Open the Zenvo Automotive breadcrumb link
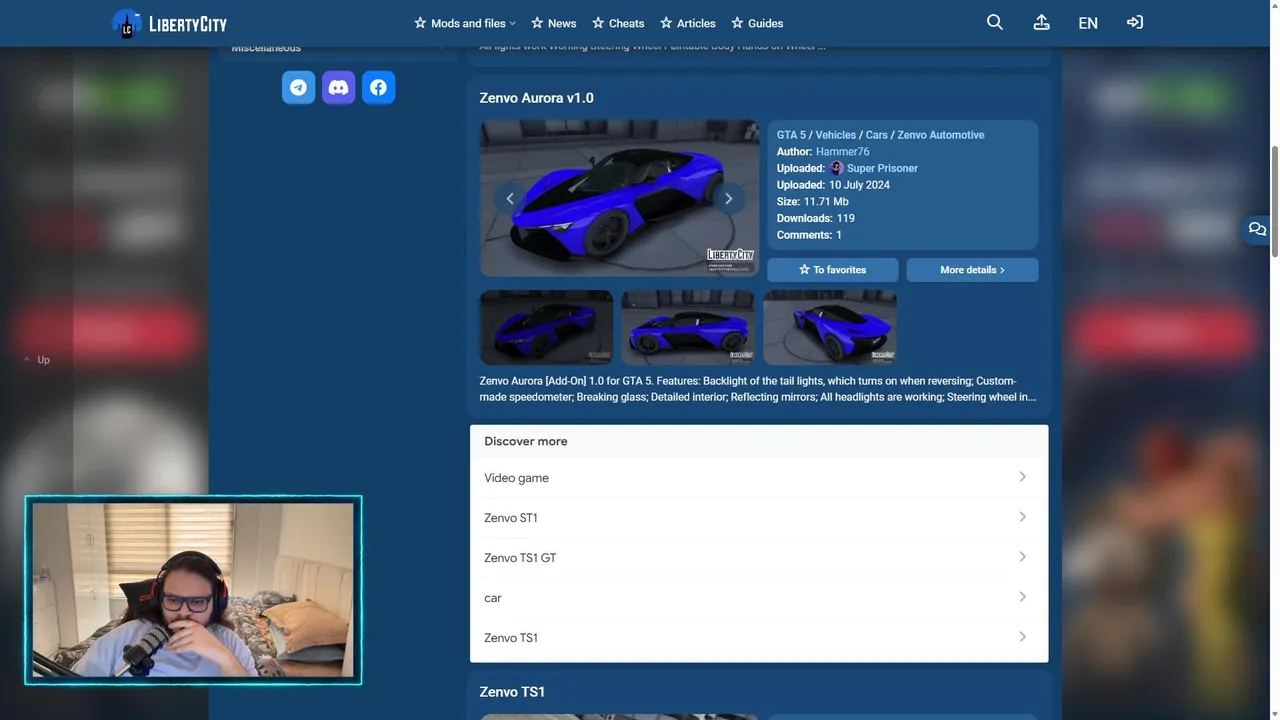Viewport: 1280px width, 720px height. 941,135
